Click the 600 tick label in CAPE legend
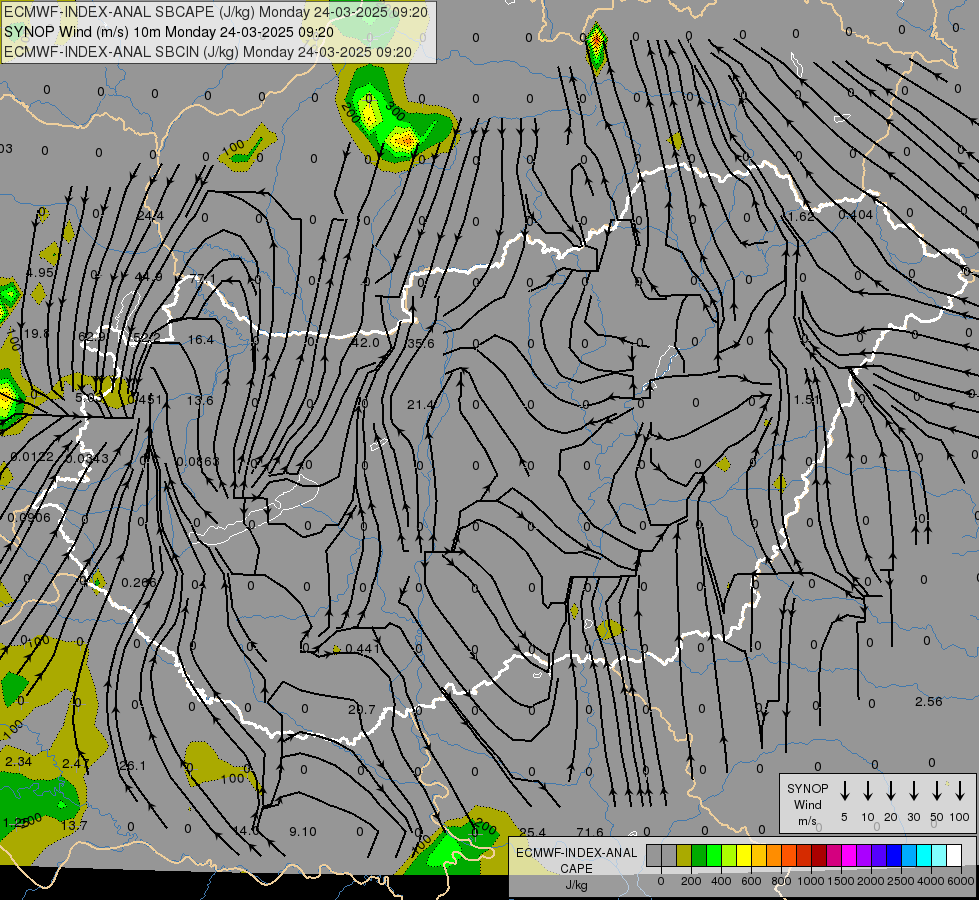Viewport: 979px width, 900px height. coord(751,881)
